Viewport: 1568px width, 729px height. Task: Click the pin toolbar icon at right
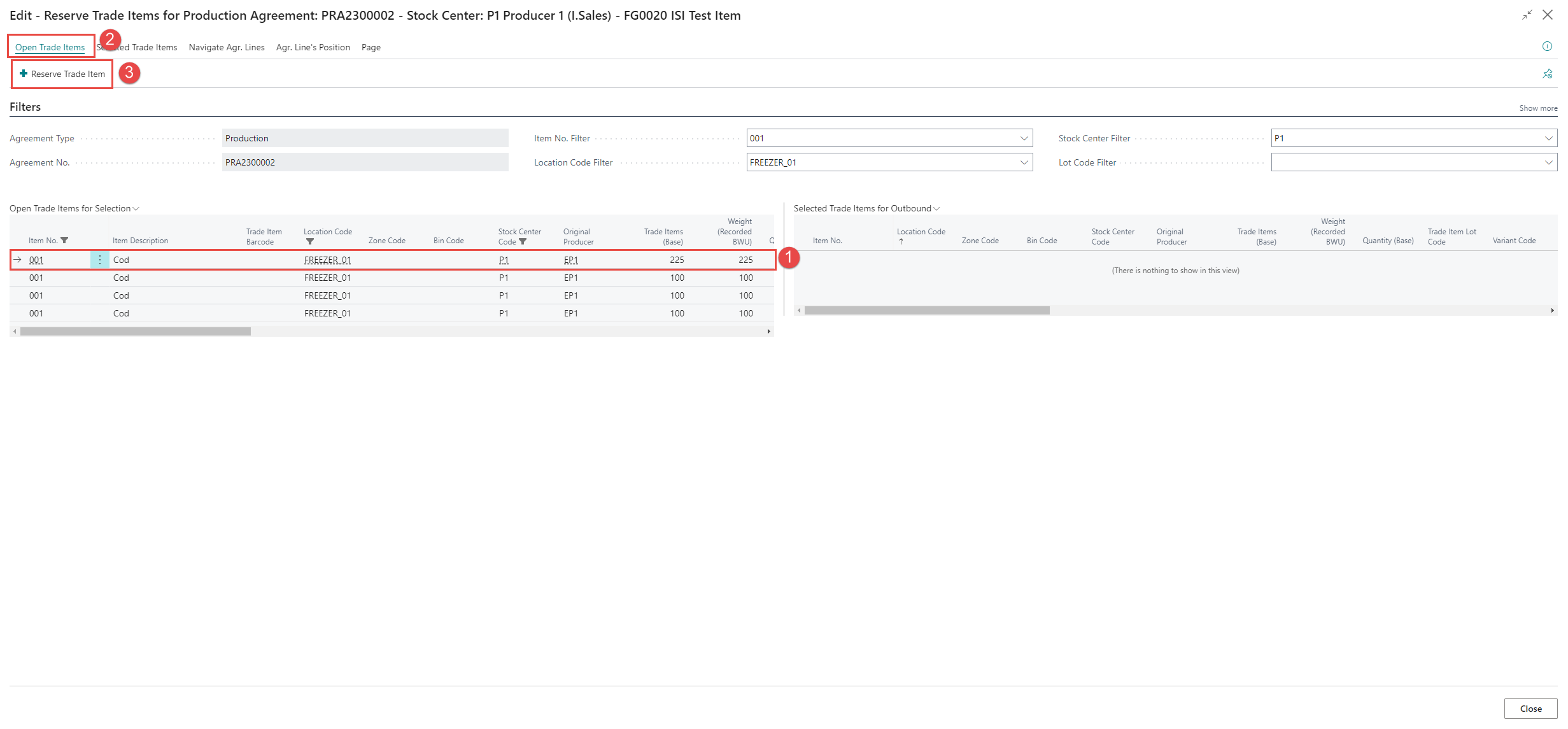pyautogui.click(x=1547, y=74)
